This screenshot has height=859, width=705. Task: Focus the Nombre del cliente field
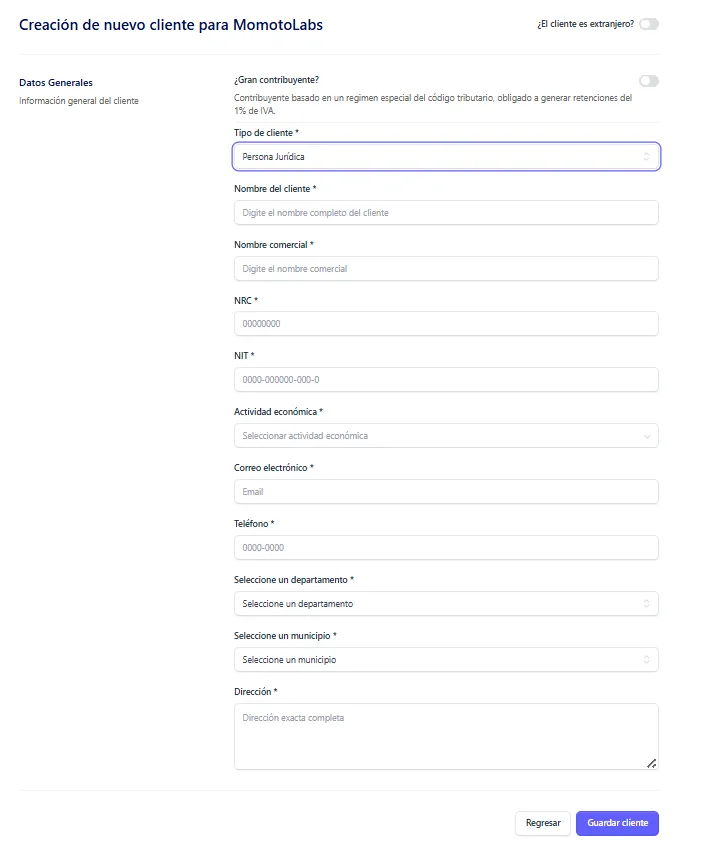446,213
